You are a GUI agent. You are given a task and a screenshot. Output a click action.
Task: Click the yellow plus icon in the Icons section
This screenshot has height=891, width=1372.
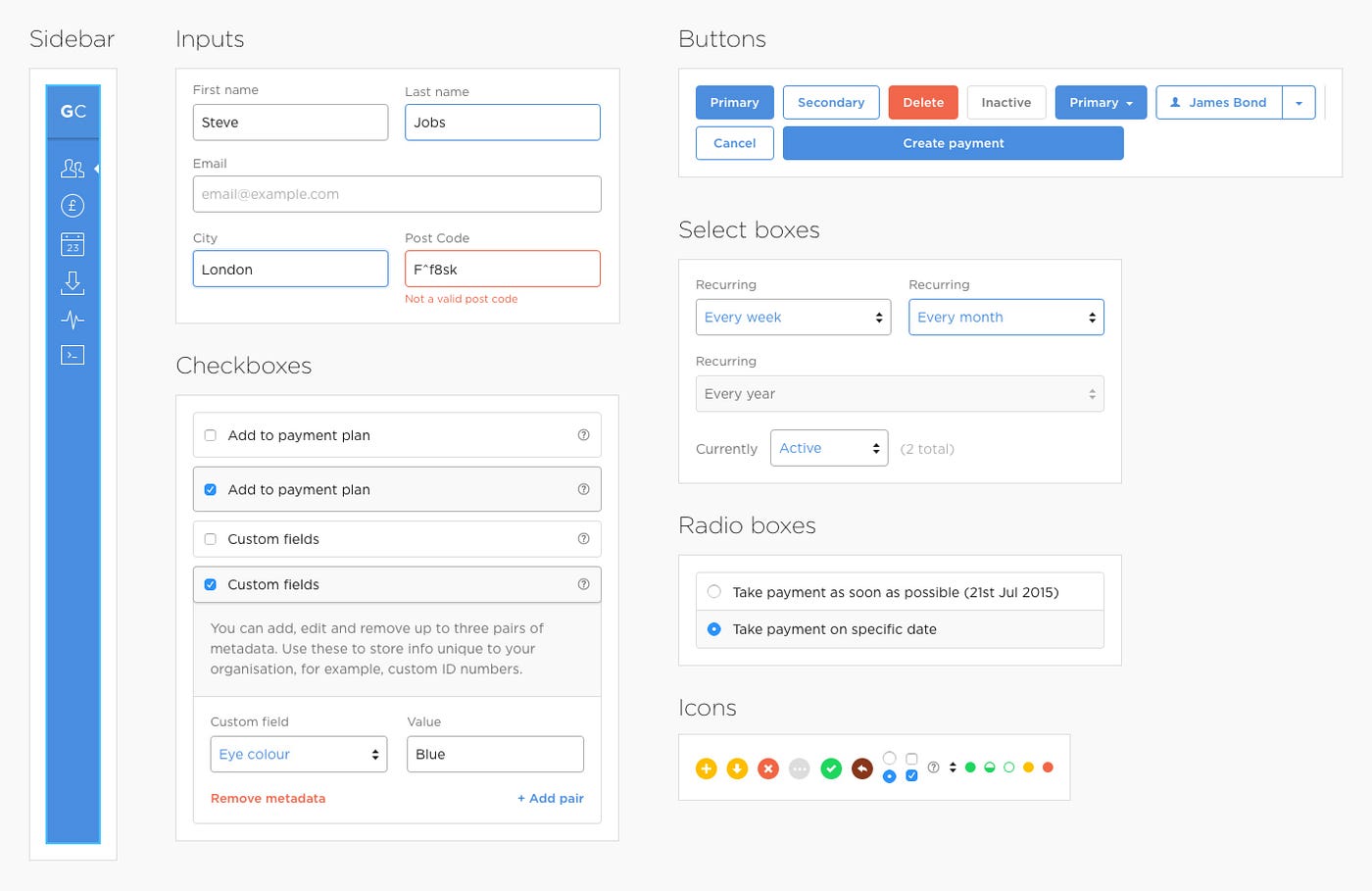click(707, 768)
